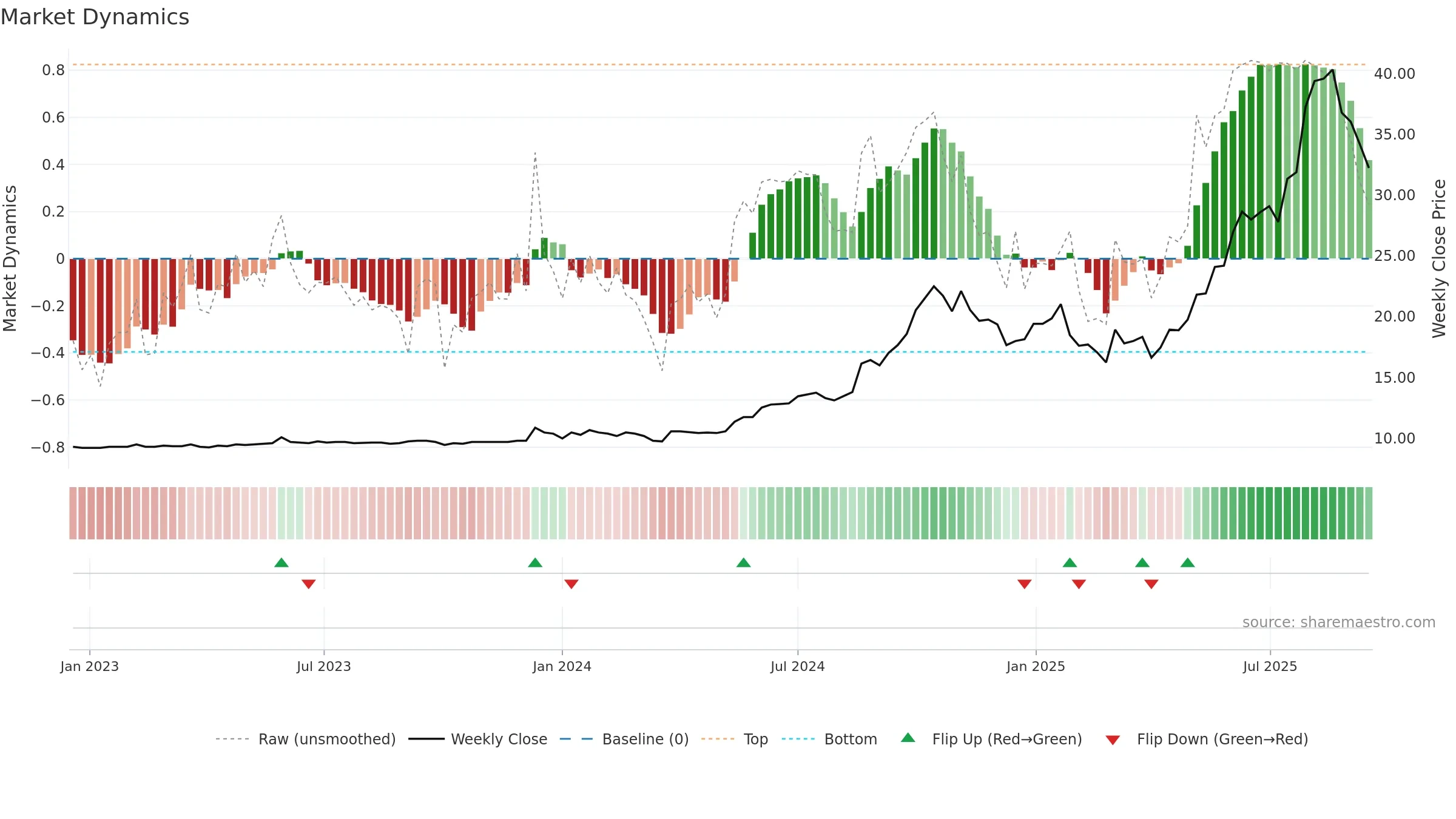Click green triangle icon in legend
1456x819 pixels.
pos(908,738)
